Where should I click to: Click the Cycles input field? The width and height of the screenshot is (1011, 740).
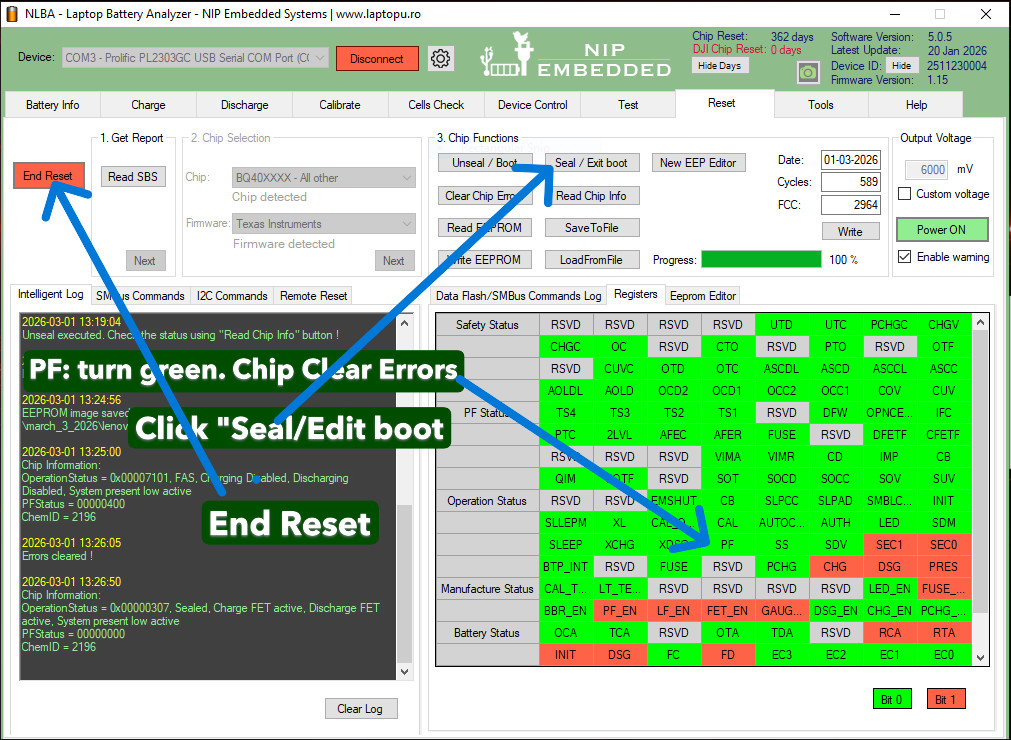[850, 182]
